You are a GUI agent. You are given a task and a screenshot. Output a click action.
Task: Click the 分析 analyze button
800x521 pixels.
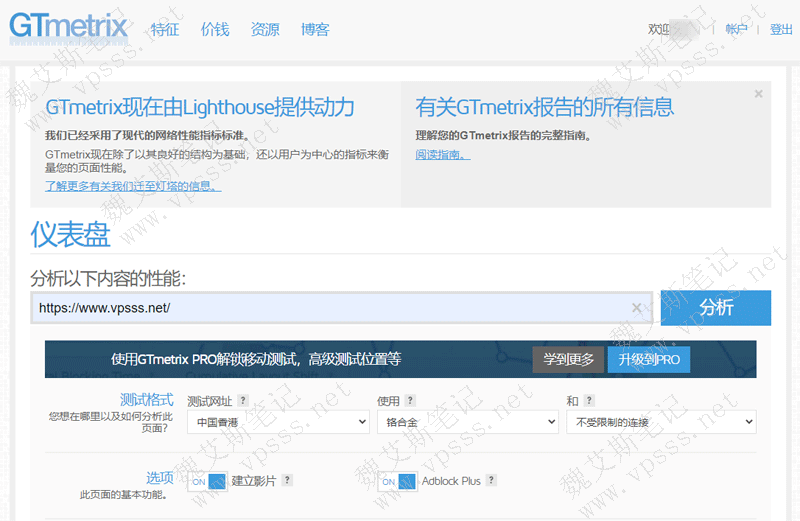coord(716,308)
